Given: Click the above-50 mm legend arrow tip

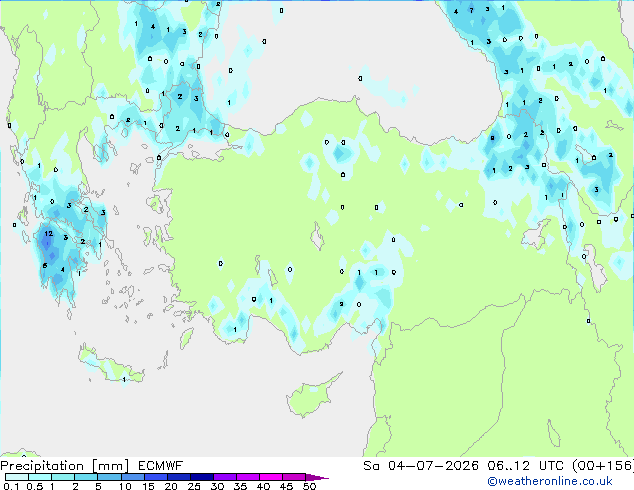Looking at the screenshot, I should click(317, 477).
